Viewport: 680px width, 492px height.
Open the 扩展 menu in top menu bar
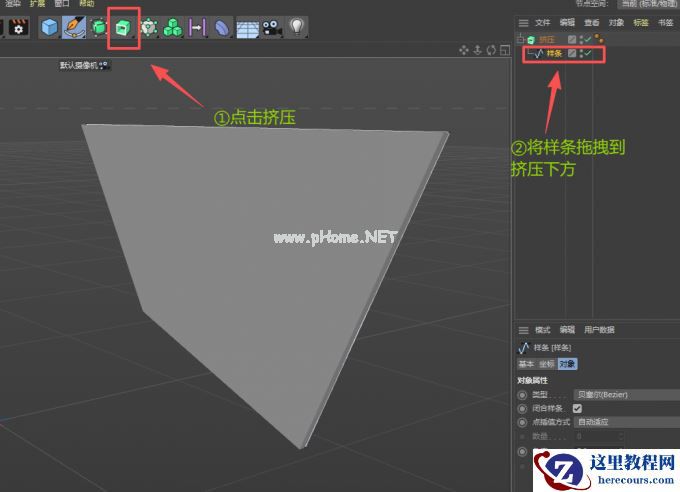click(37, 3)
